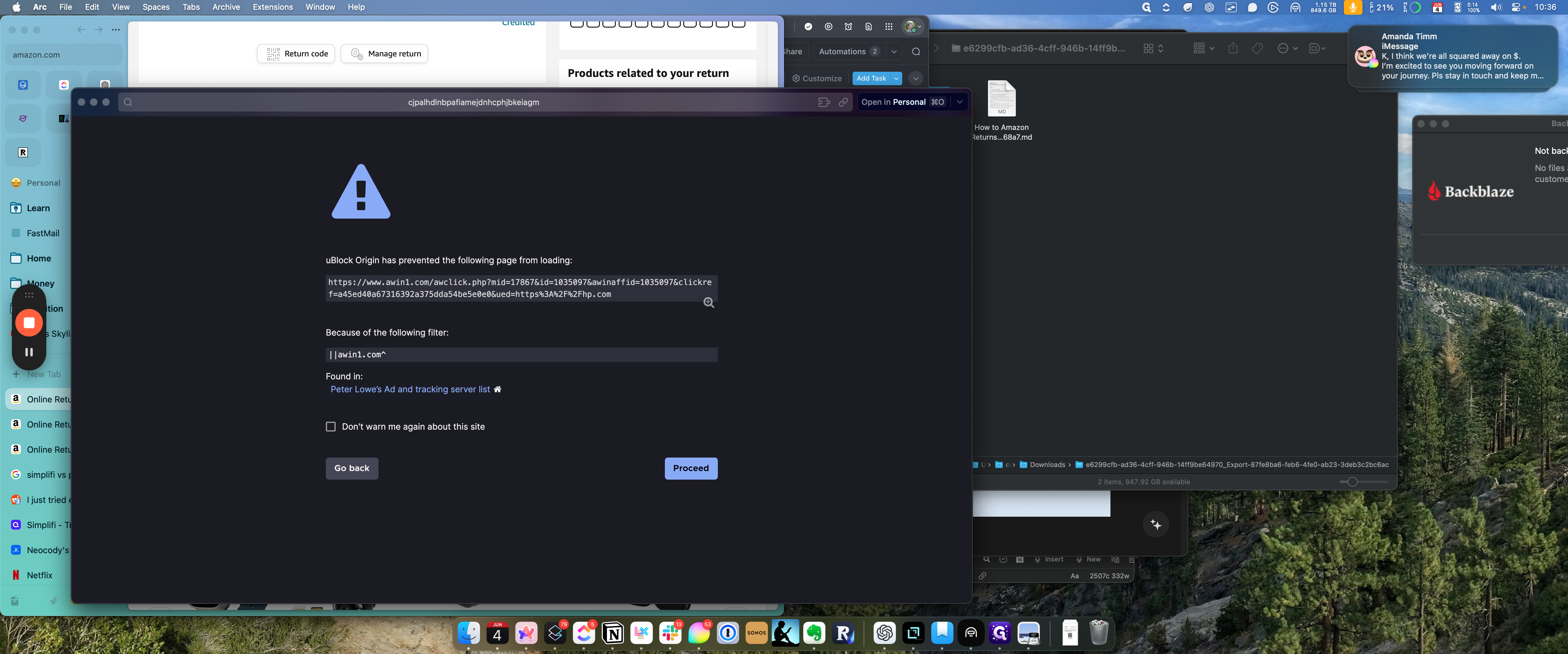Open Control Center in the menu bar

[1516, 7]
